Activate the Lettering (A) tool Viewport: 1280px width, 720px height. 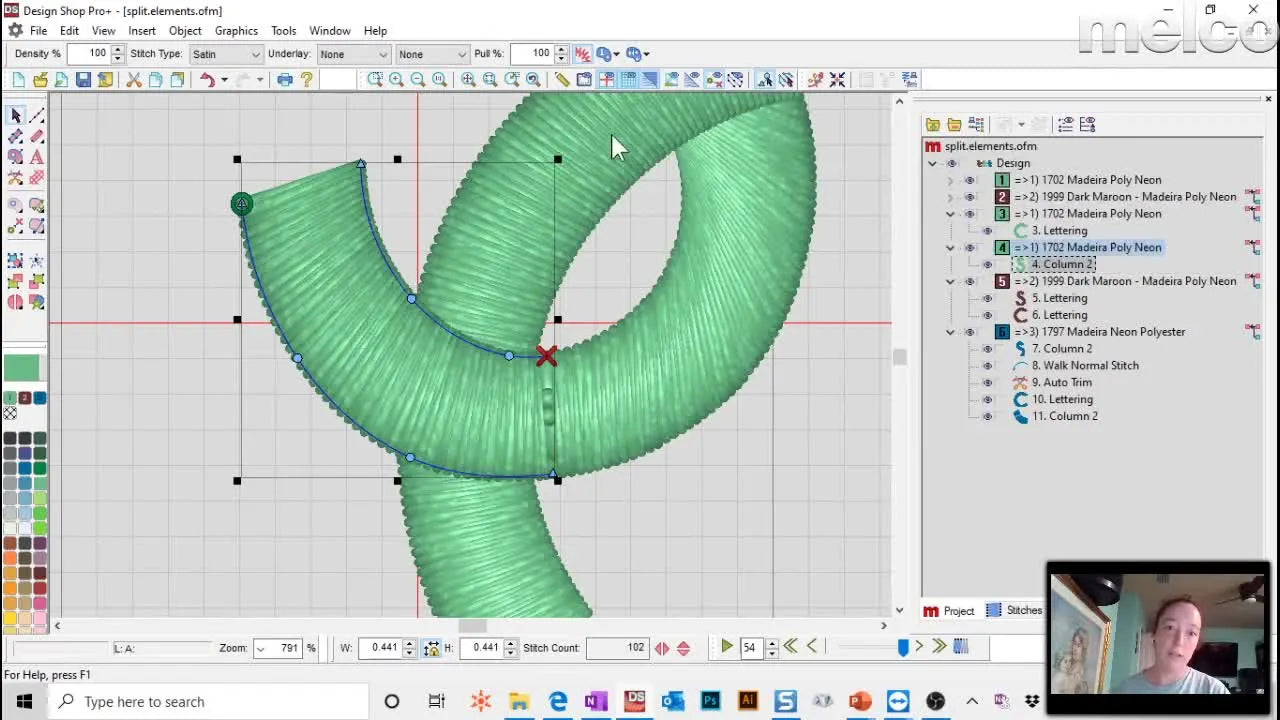[40, 156]
